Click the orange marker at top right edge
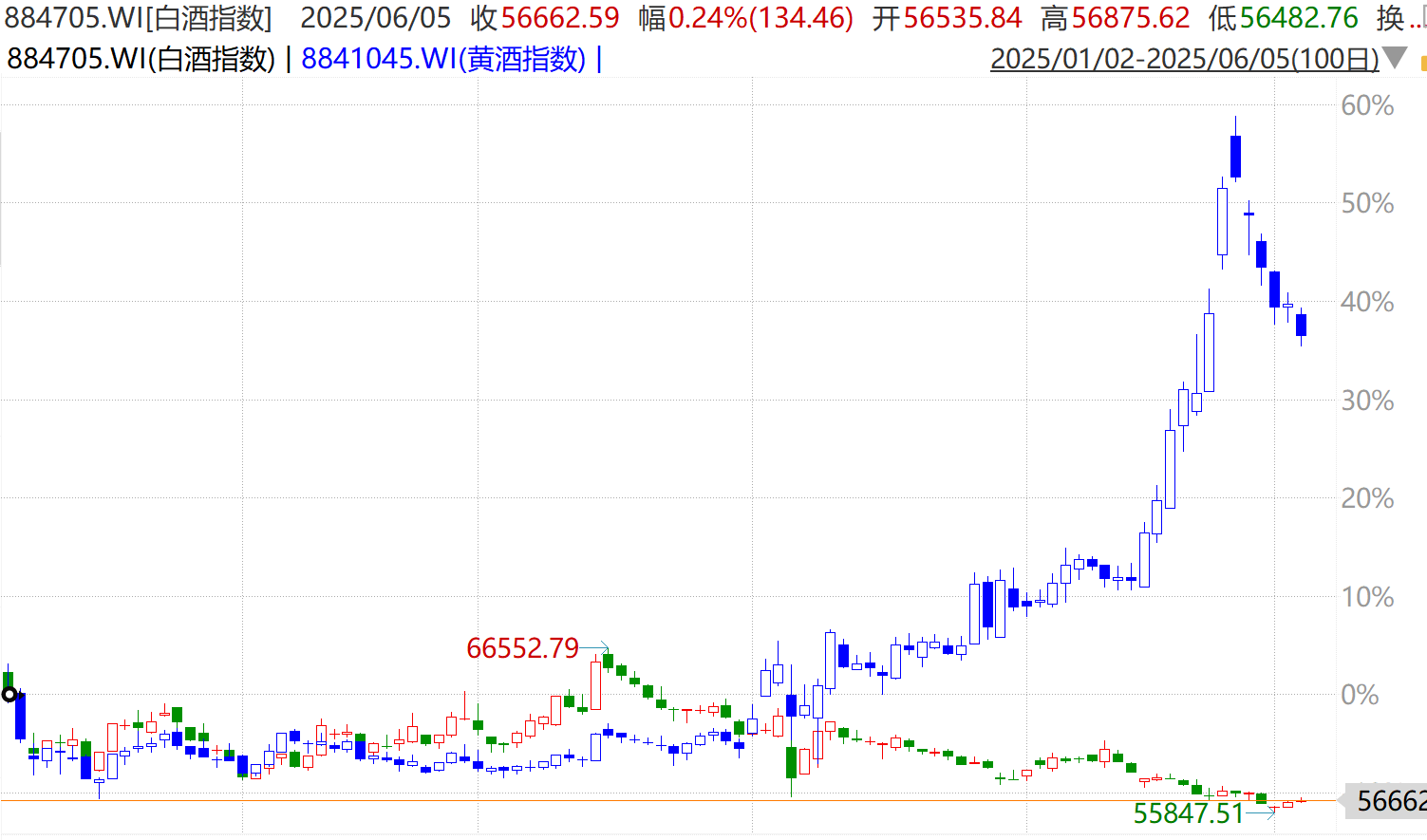The height and width of the screenshot is (840, 1427). [1423, 64]
